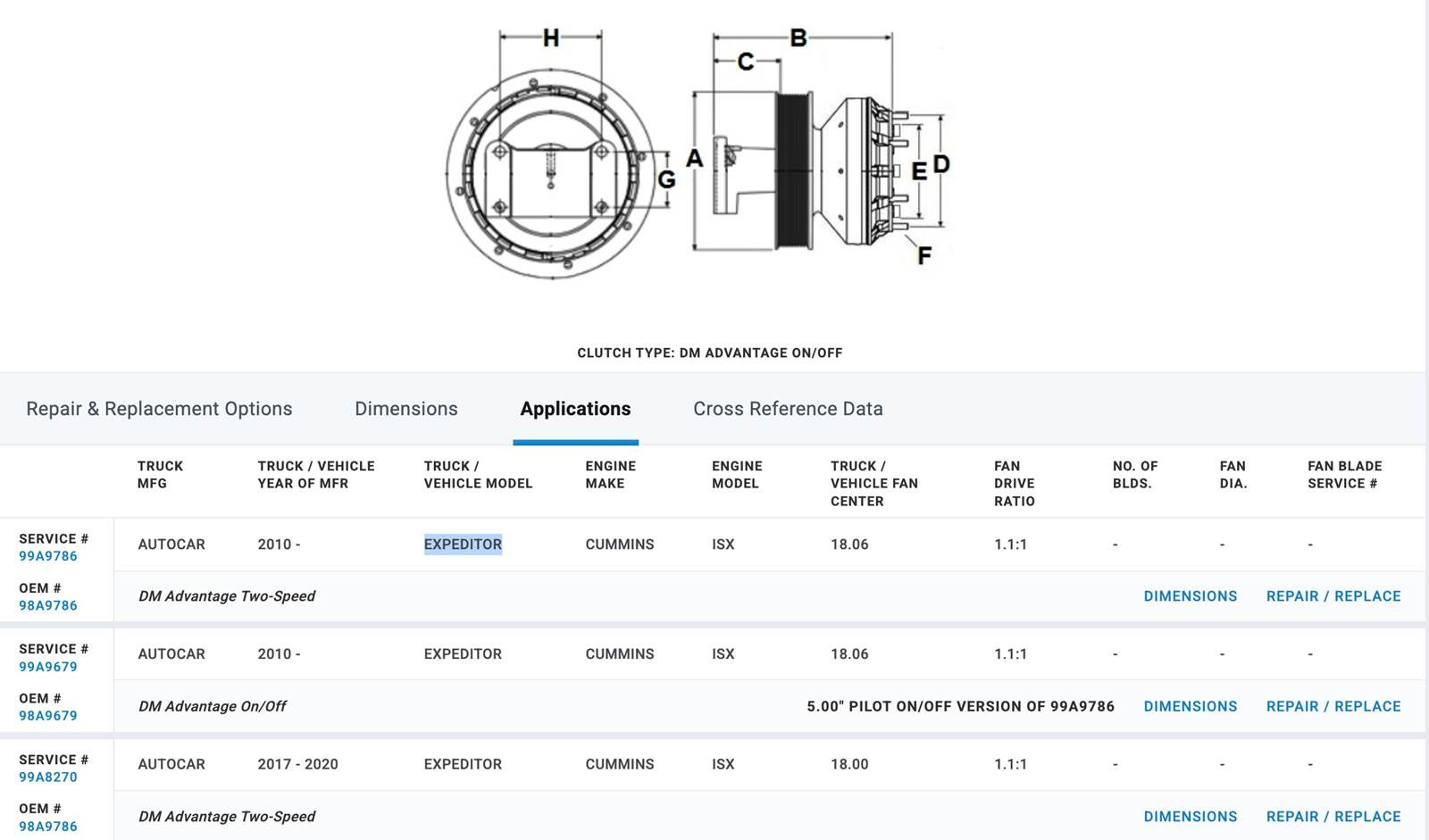Open DIMENSIONS link in 99A8270 row

(x=1191, y=817)
